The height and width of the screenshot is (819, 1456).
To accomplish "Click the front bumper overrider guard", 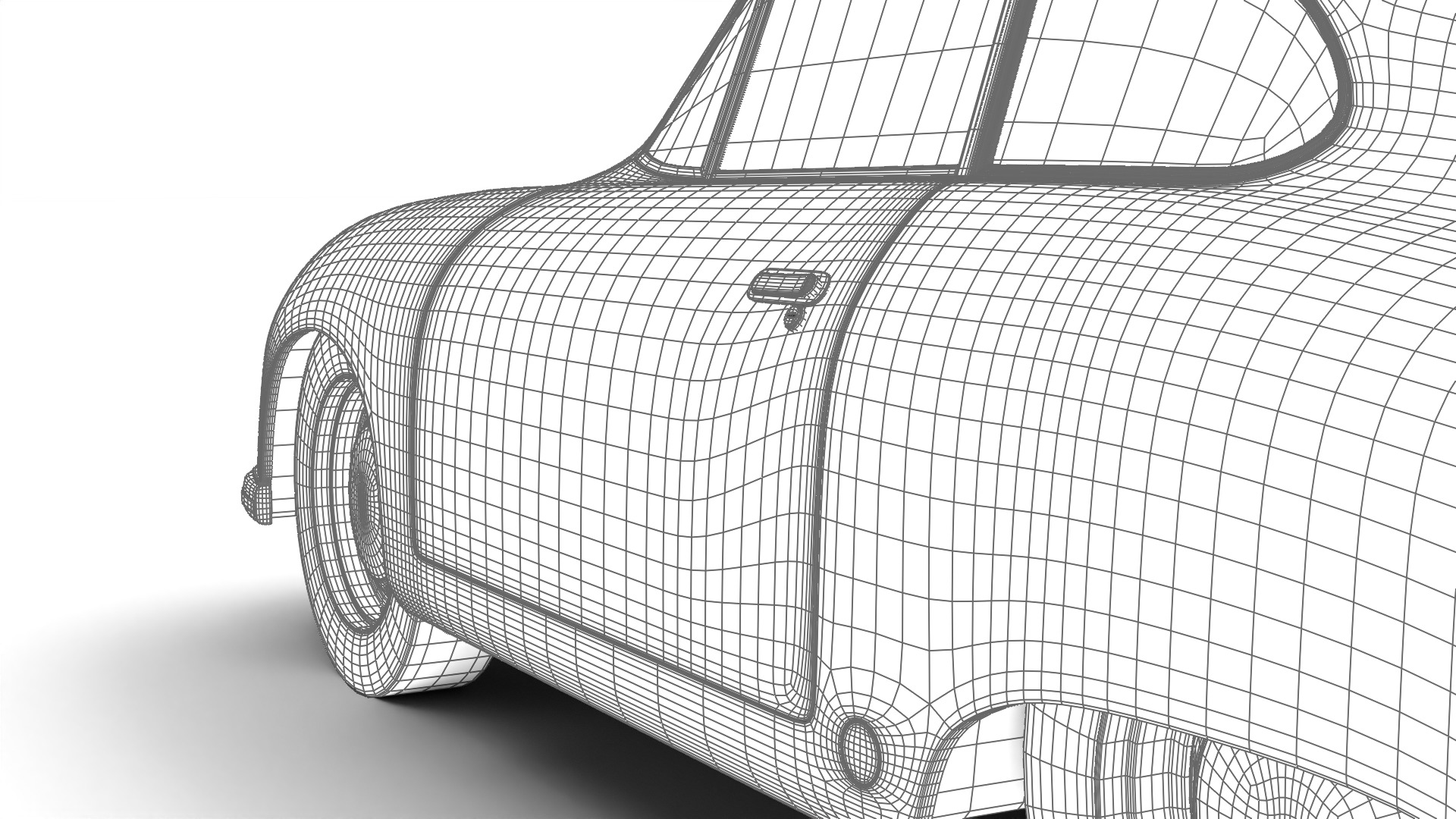I will pos(257,494).
